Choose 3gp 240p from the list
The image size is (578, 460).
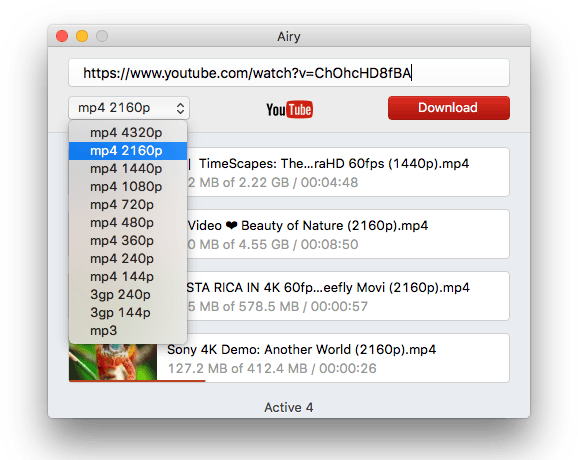click(128, 295)
